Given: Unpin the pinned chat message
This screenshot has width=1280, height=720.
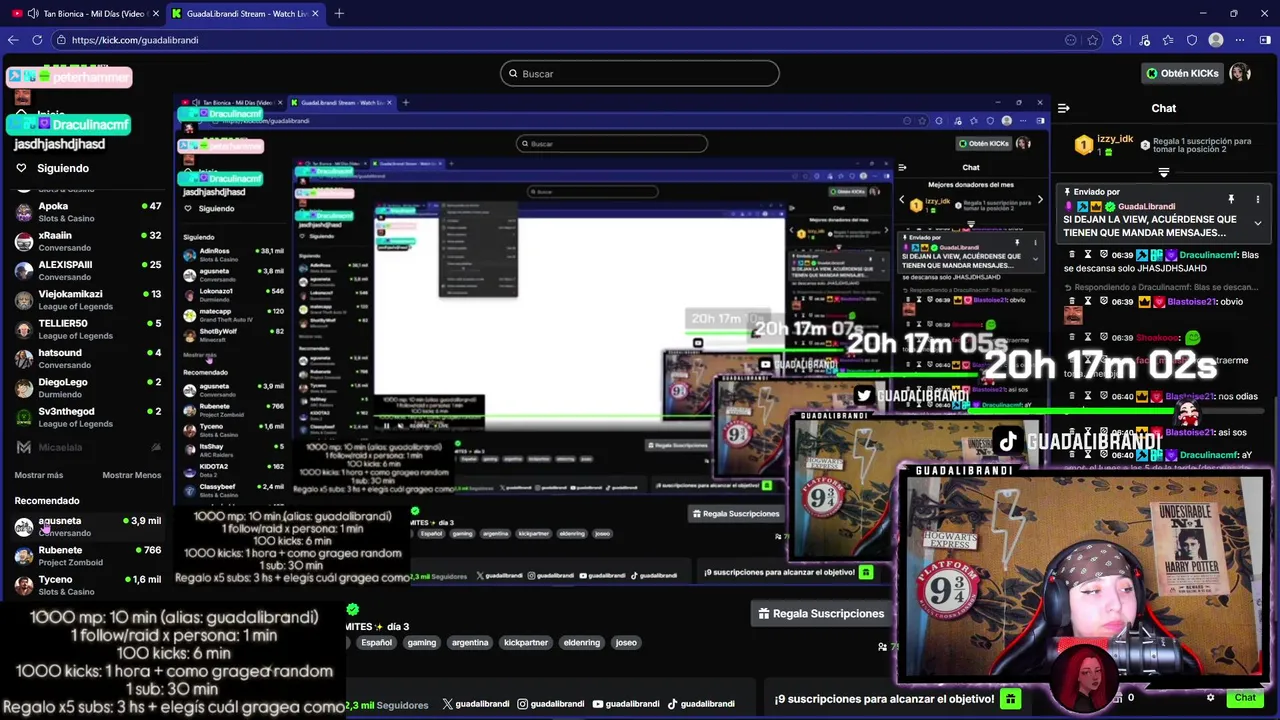Looking at the screenshot, I should point(1231,200).
